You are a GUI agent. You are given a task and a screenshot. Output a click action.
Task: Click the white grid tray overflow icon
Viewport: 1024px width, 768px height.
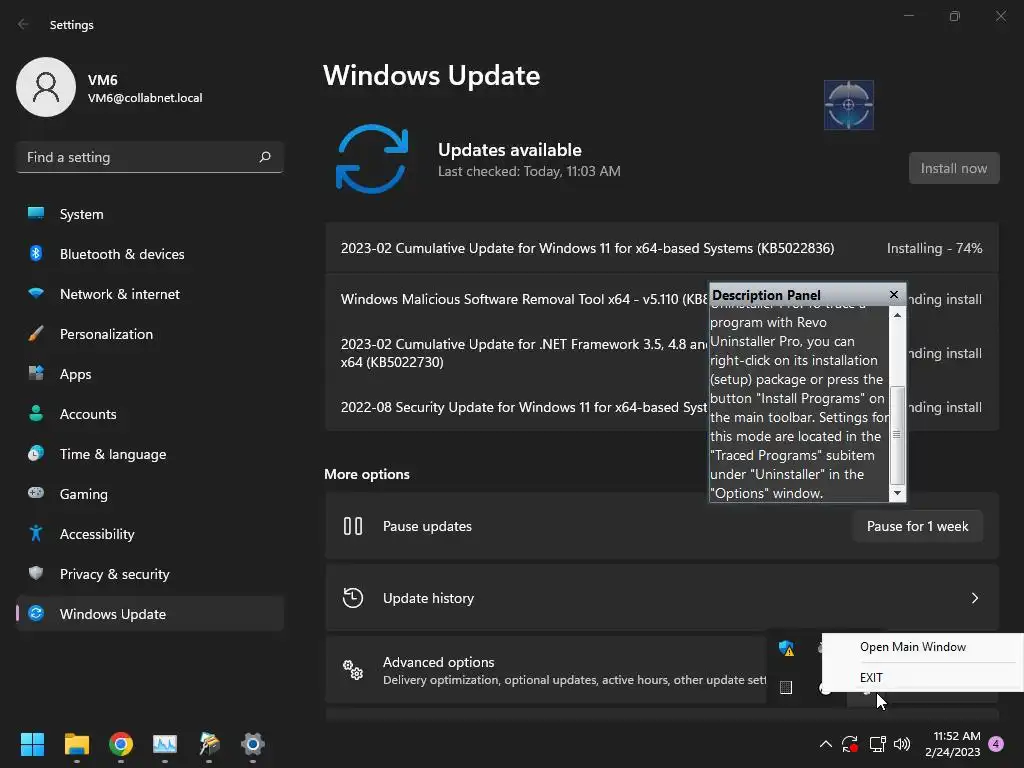tap(786, 687)
